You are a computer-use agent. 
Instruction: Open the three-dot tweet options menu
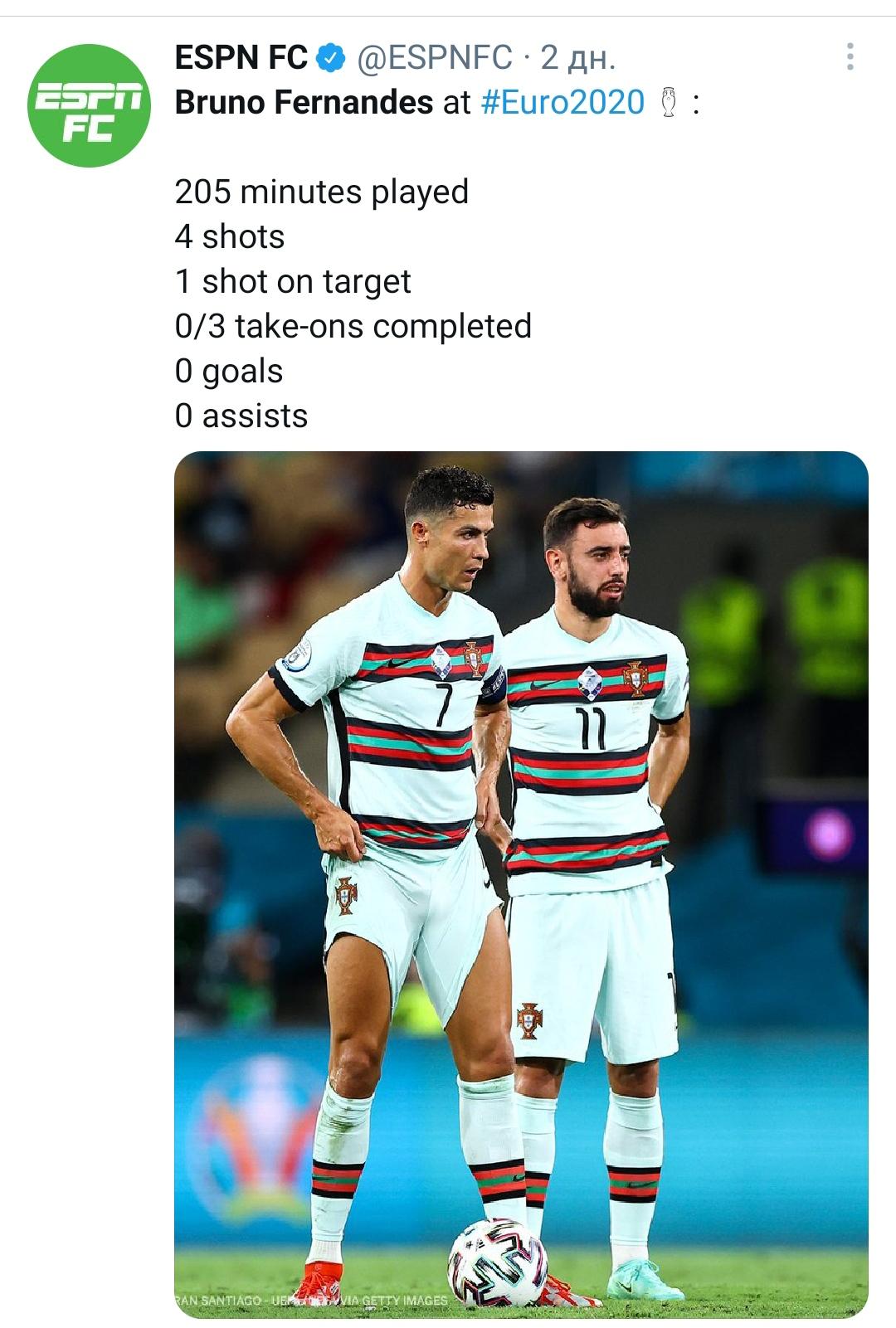coord(850,56)
